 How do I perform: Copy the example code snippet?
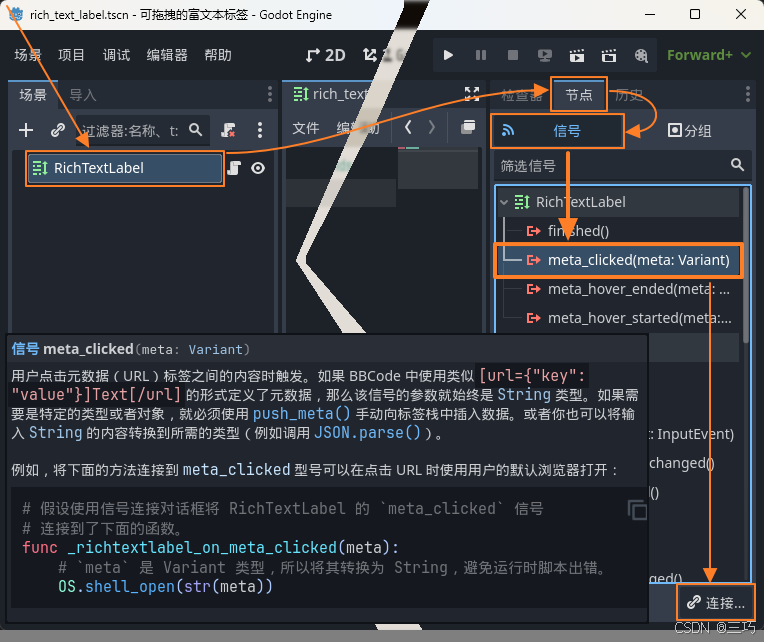pyautogui.click(x=637, y=510)
